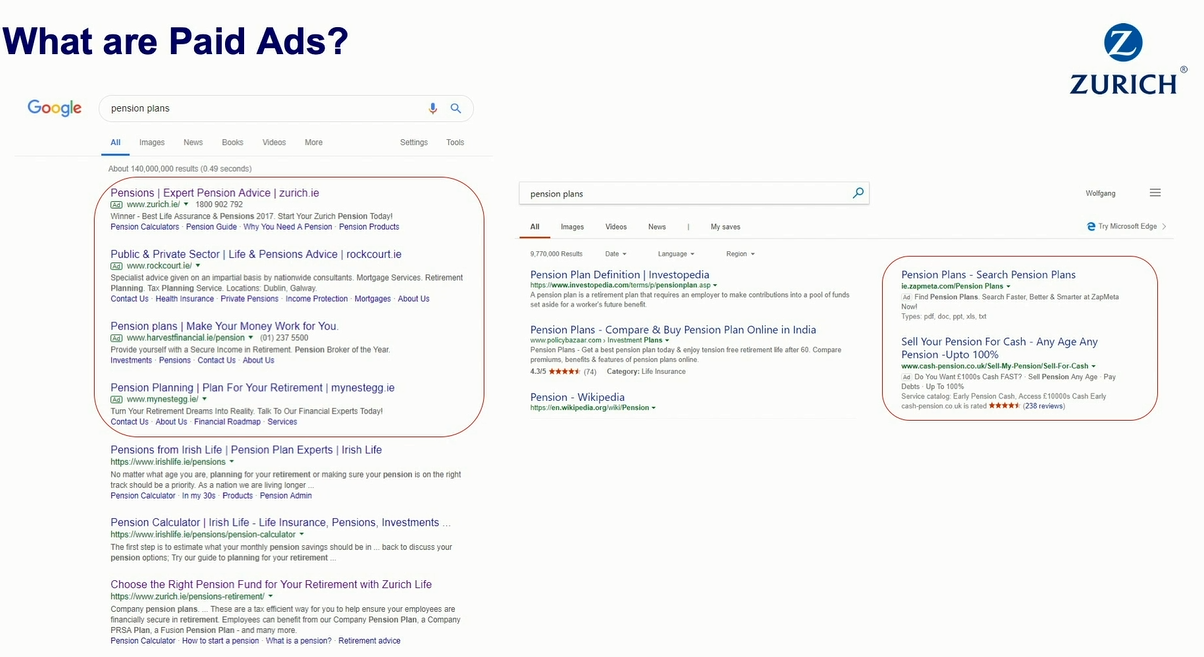Screen dimensions: 1204x657
Task: Click the Health Insurance sitelink under rockcourt.ie
Action: point(185,299)
